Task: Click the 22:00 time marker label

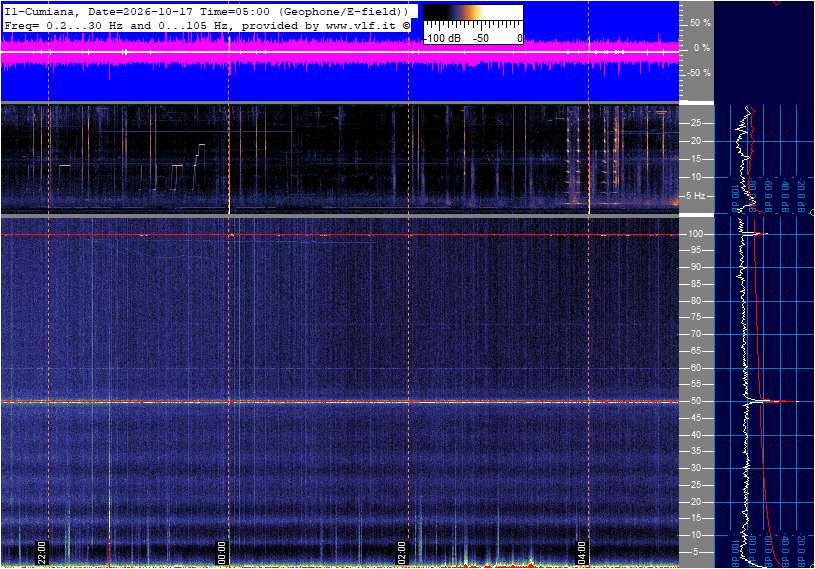Action: tap(42, 552)
